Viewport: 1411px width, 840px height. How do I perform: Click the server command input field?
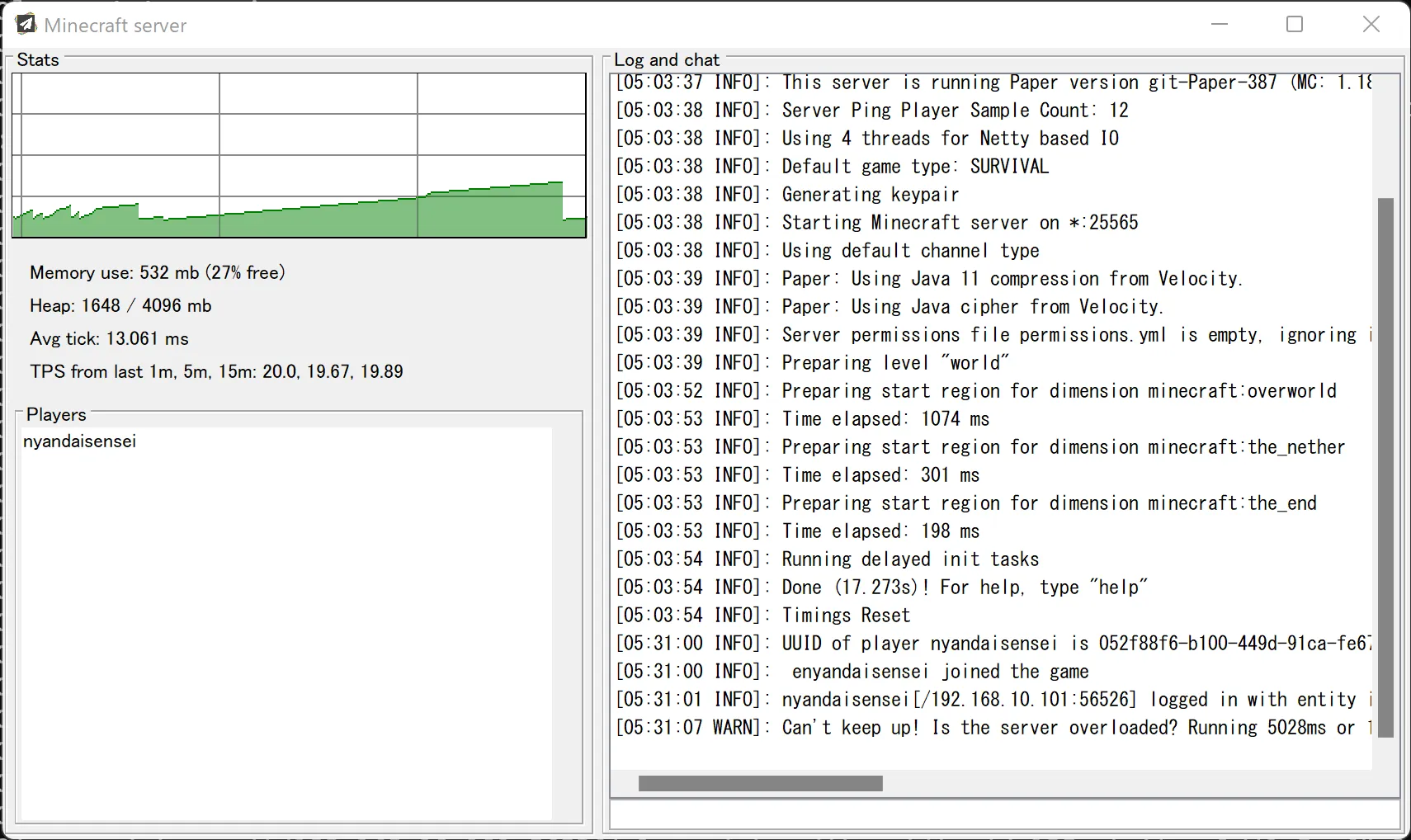1005,815
